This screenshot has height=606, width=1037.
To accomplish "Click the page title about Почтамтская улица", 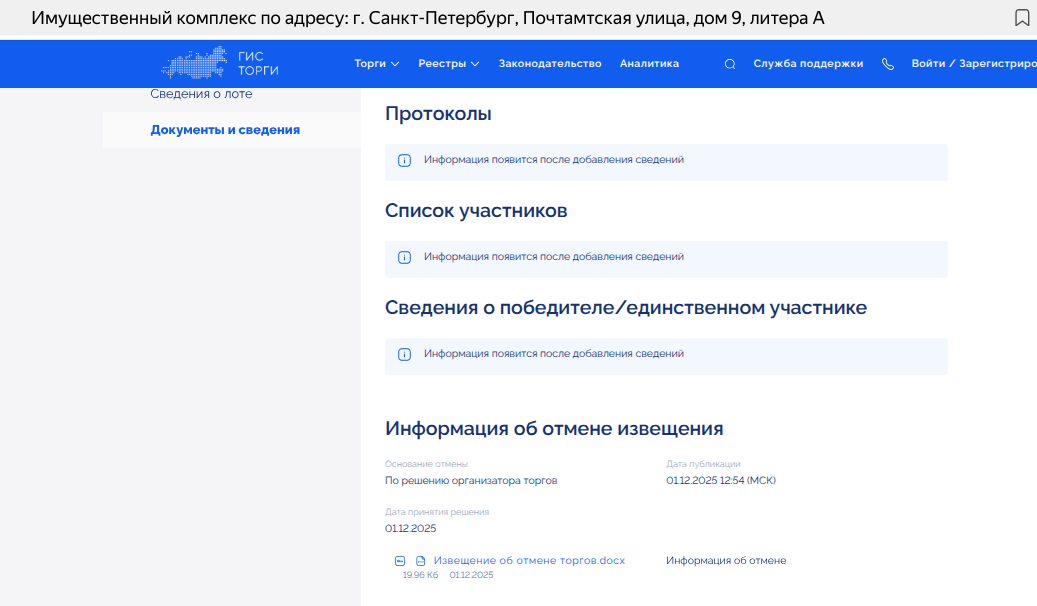I will 428,18.
